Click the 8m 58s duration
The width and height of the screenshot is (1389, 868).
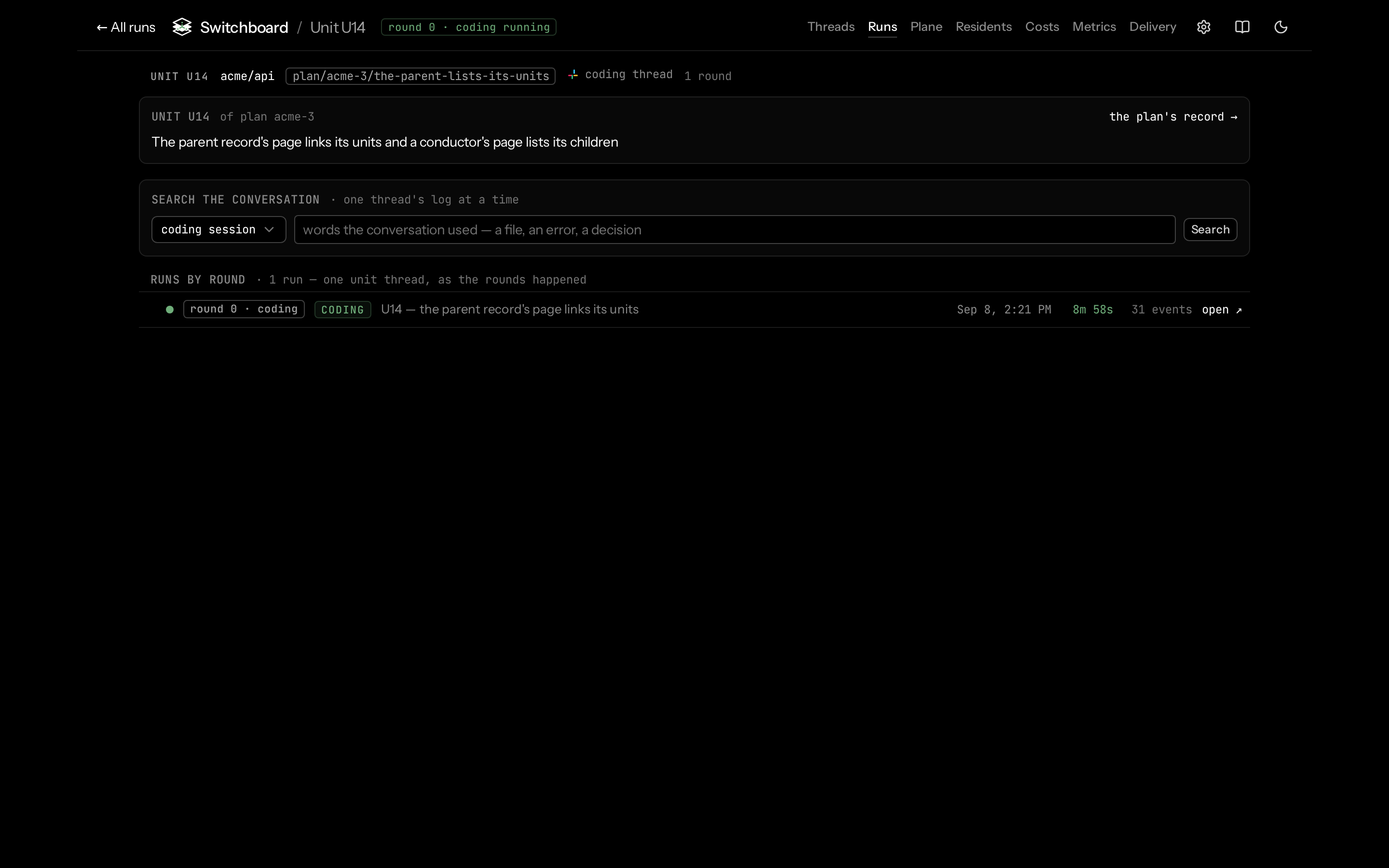pos(1093,310)
